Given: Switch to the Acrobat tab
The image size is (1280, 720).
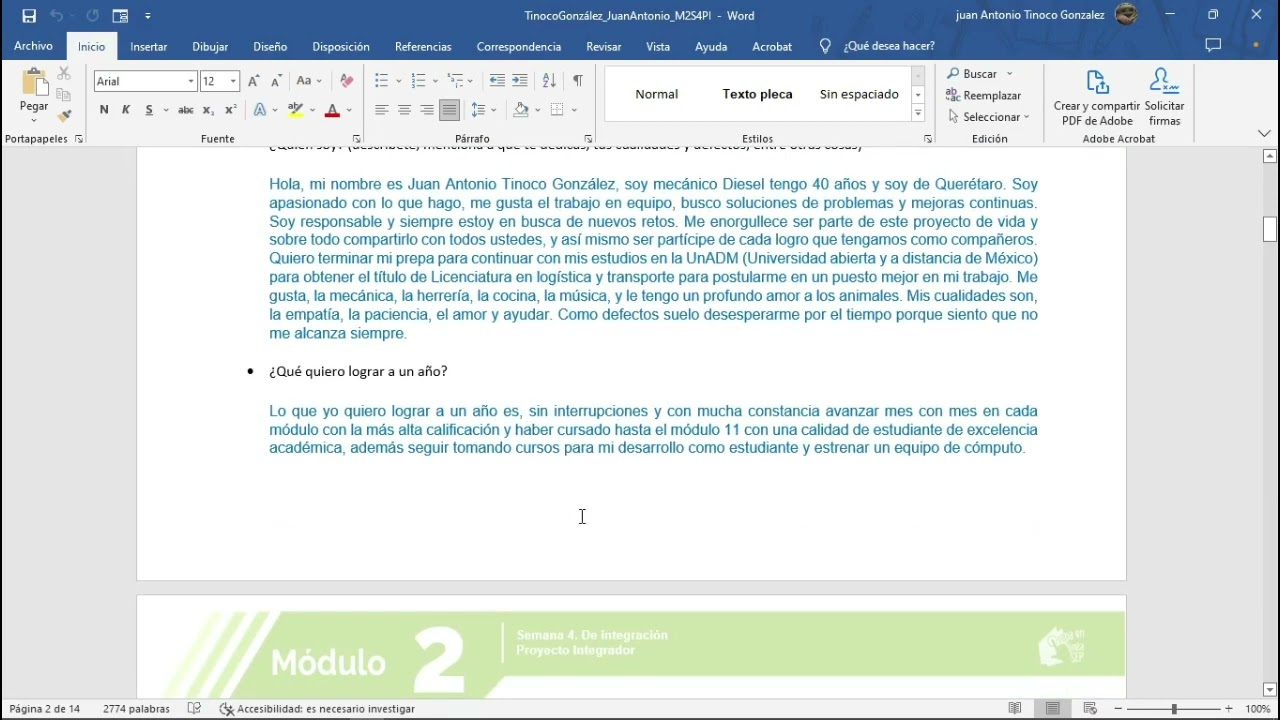Looking at the screenshot, I should (x=772, y=46).
